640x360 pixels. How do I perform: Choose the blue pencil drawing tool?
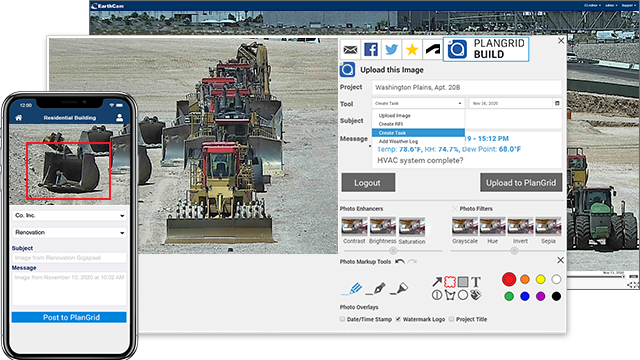pyautogui.click(x=353, y=289)
